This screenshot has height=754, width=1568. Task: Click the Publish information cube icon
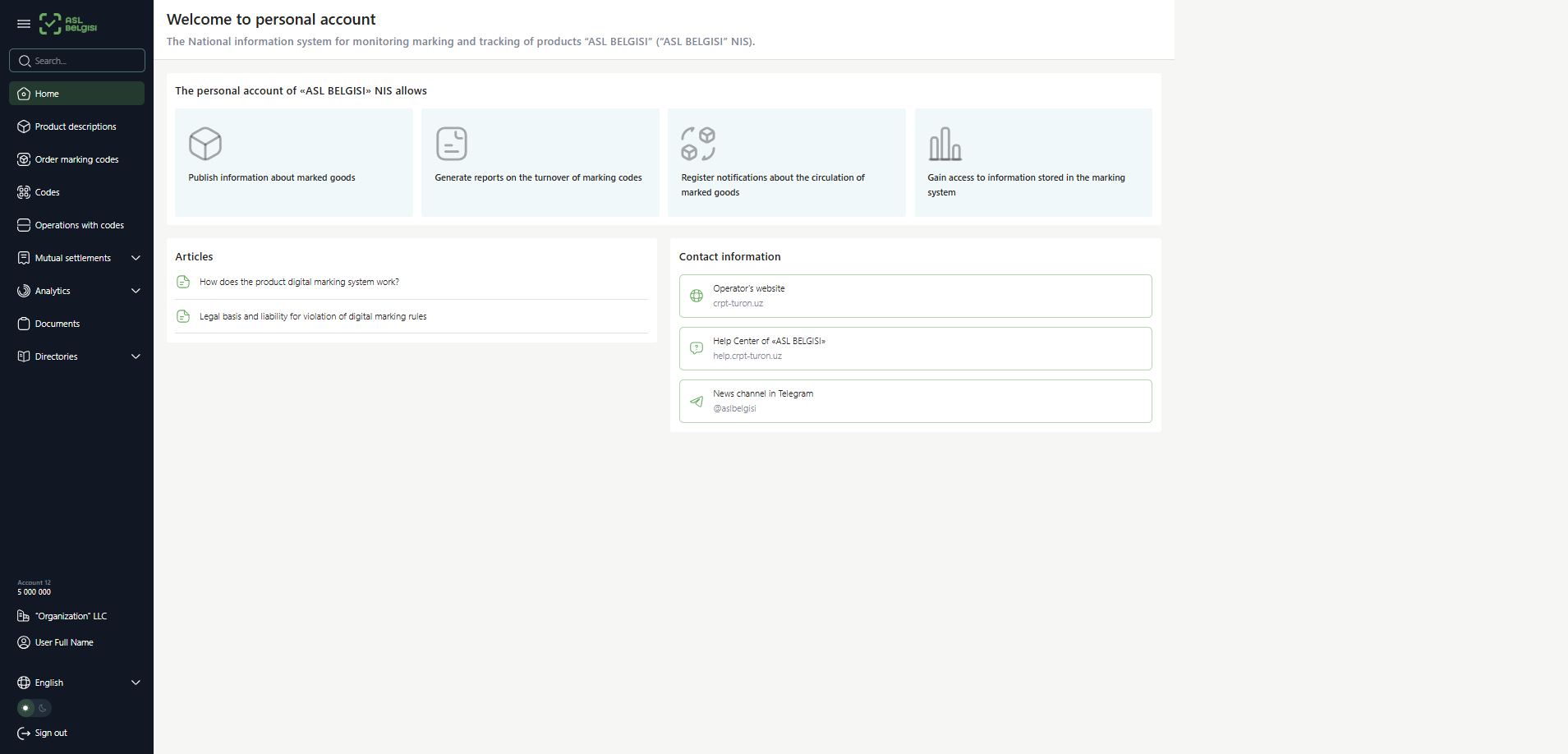pos(205,144)
